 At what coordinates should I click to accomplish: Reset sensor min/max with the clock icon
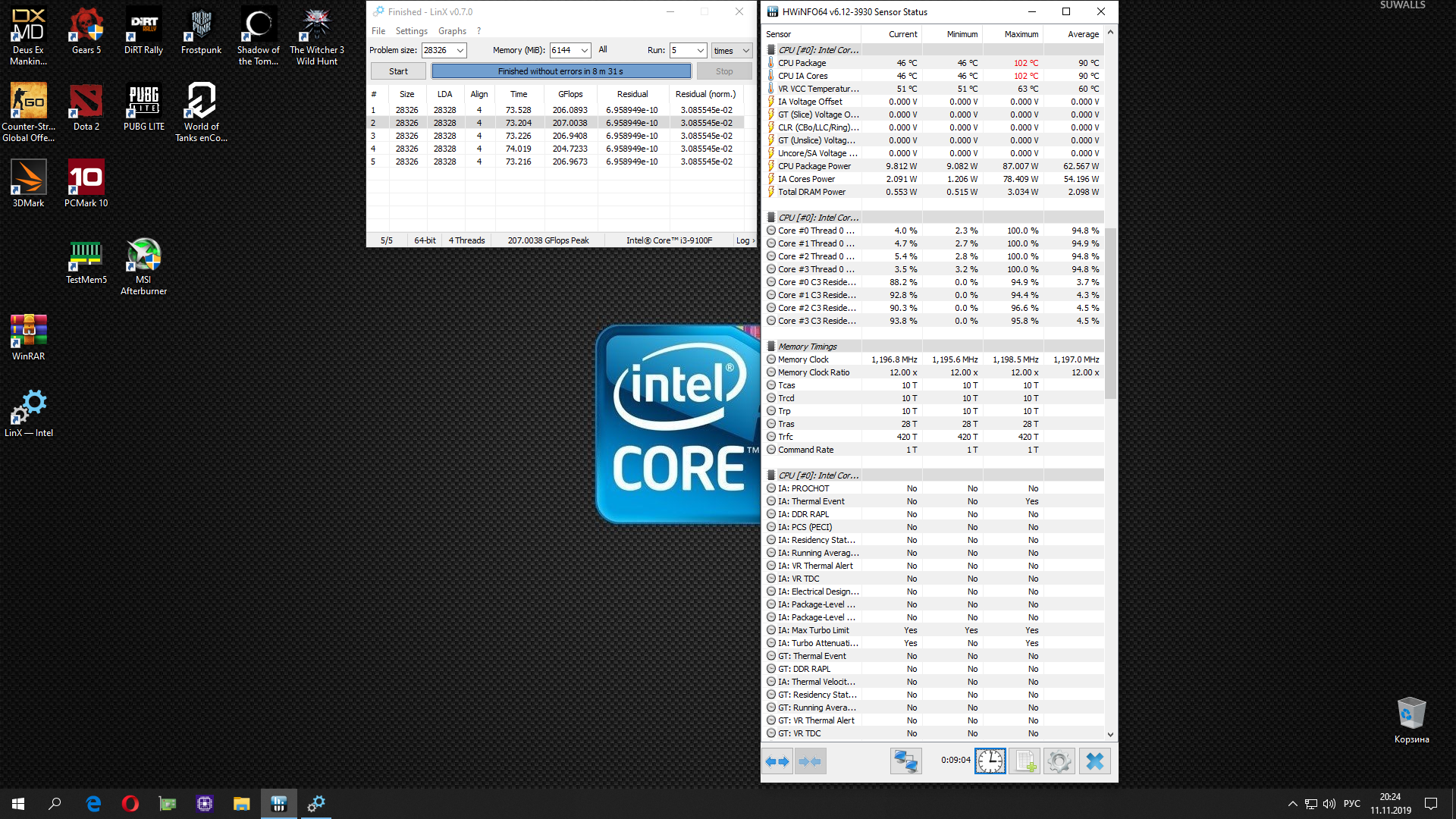(990, 761)
